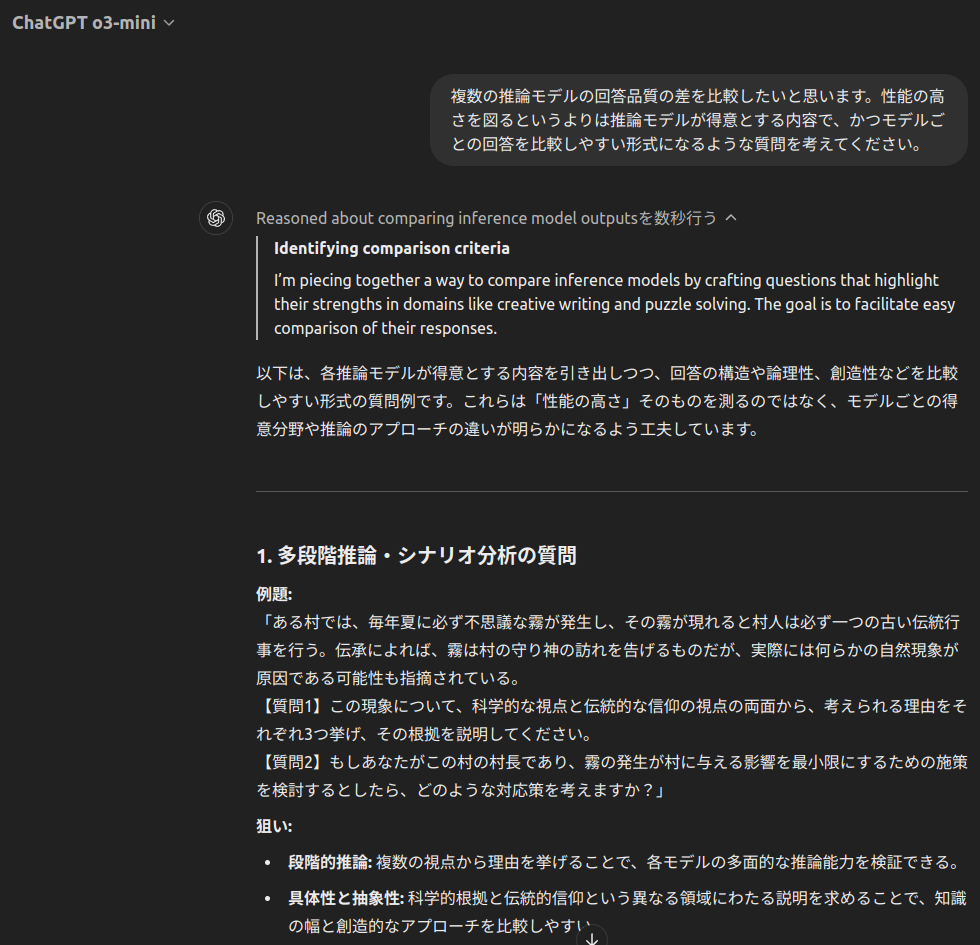Click the line beginning 【質問1】この現象について

coord(612,720)
